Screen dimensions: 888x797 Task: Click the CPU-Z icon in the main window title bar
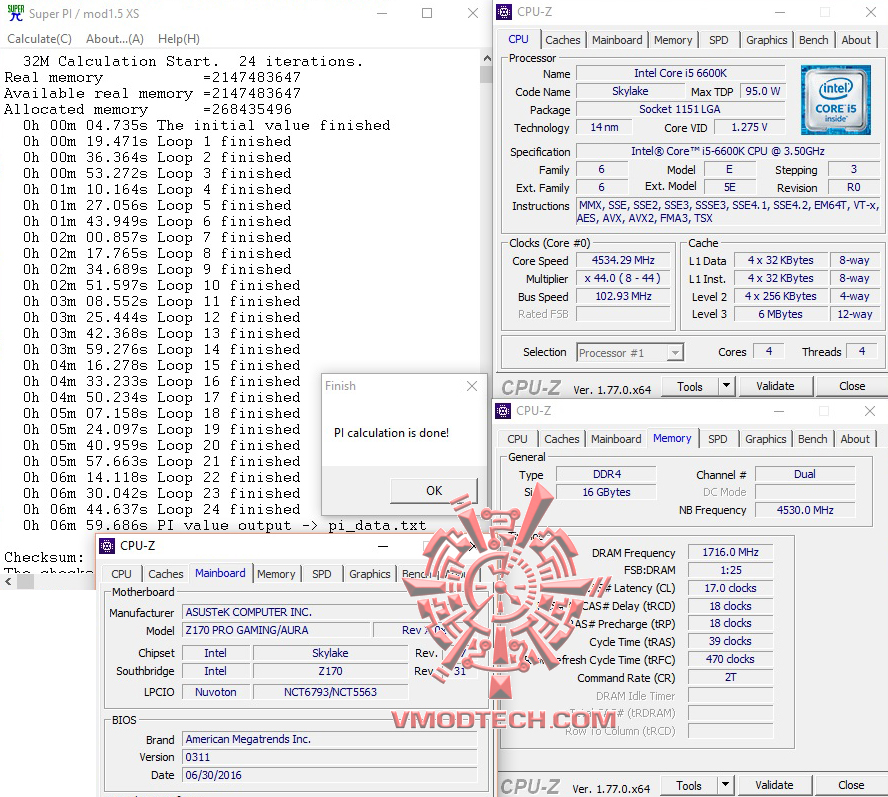(x=503, y=11)
